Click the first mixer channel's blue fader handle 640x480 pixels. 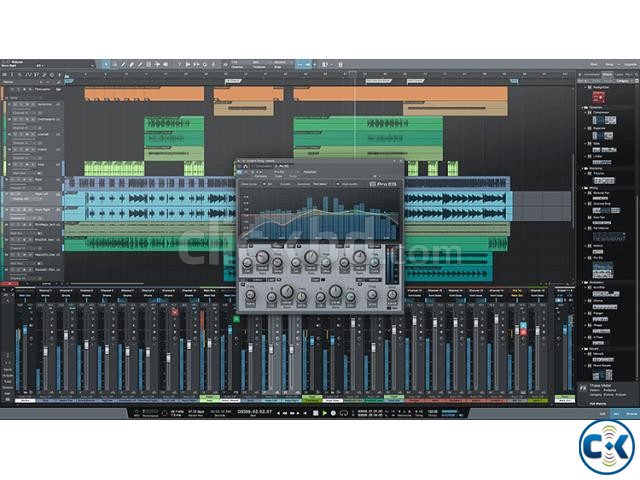click(25, 329)
